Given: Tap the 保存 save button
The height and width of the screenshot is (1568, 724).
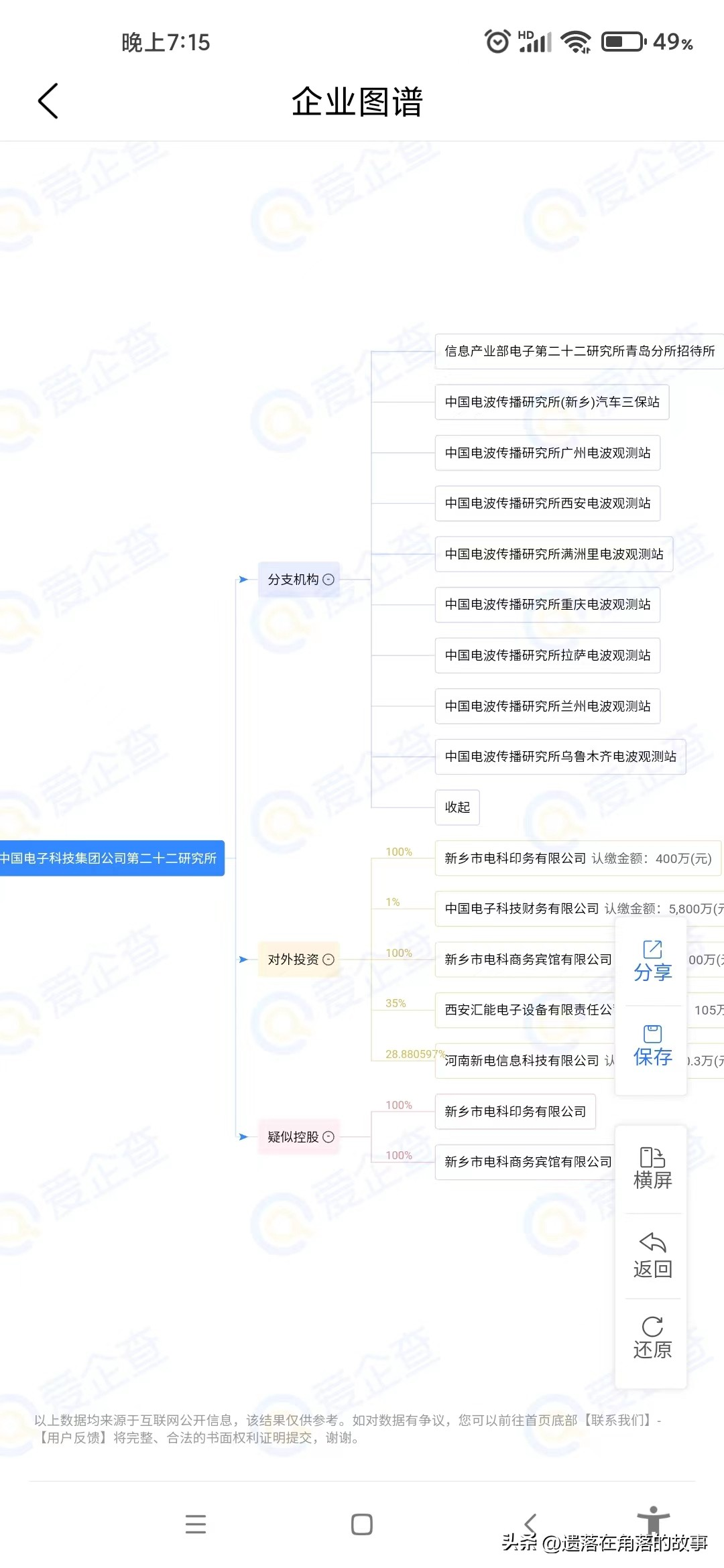Looking at the screenshot, I should pyautogui.click(x=652, y=1045).
